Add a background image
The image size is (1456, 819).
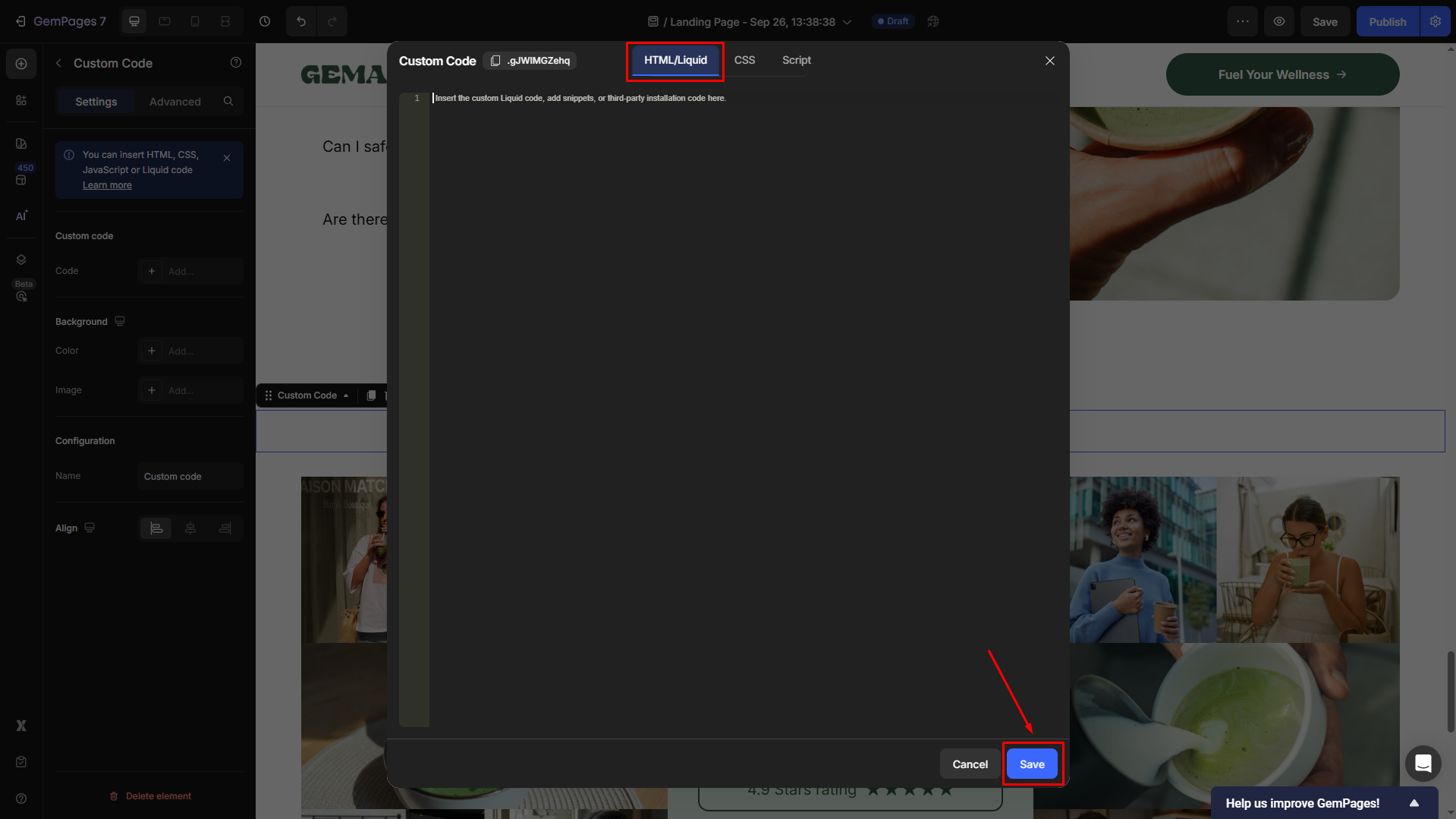(x=190, y=390)
